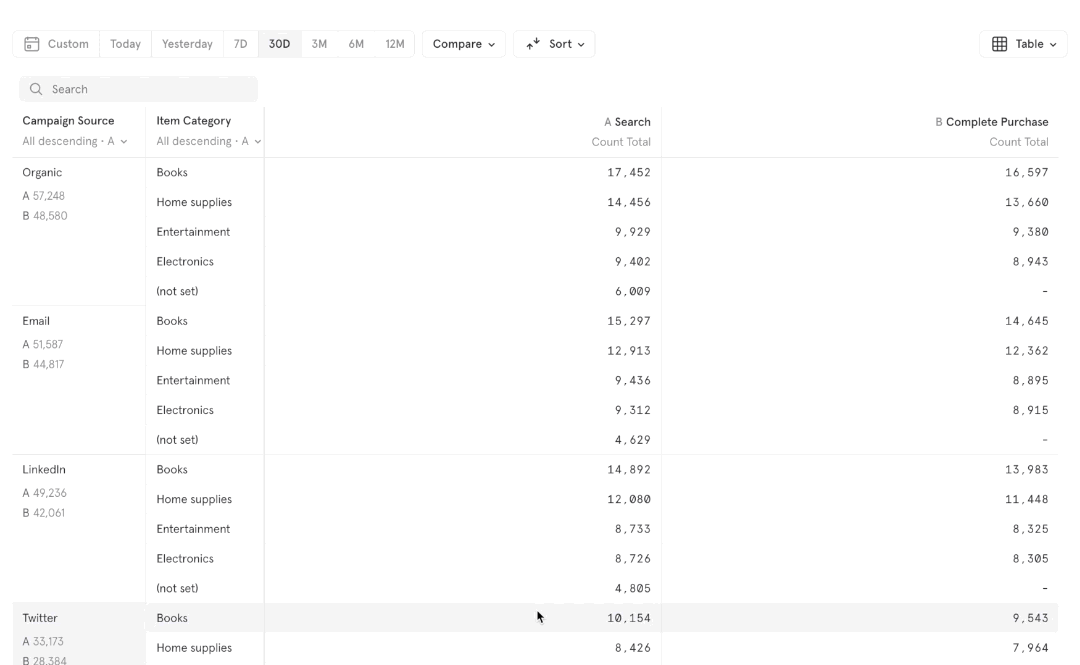
Task: Click the Item Category column header
Action: (x=194, y=121)
